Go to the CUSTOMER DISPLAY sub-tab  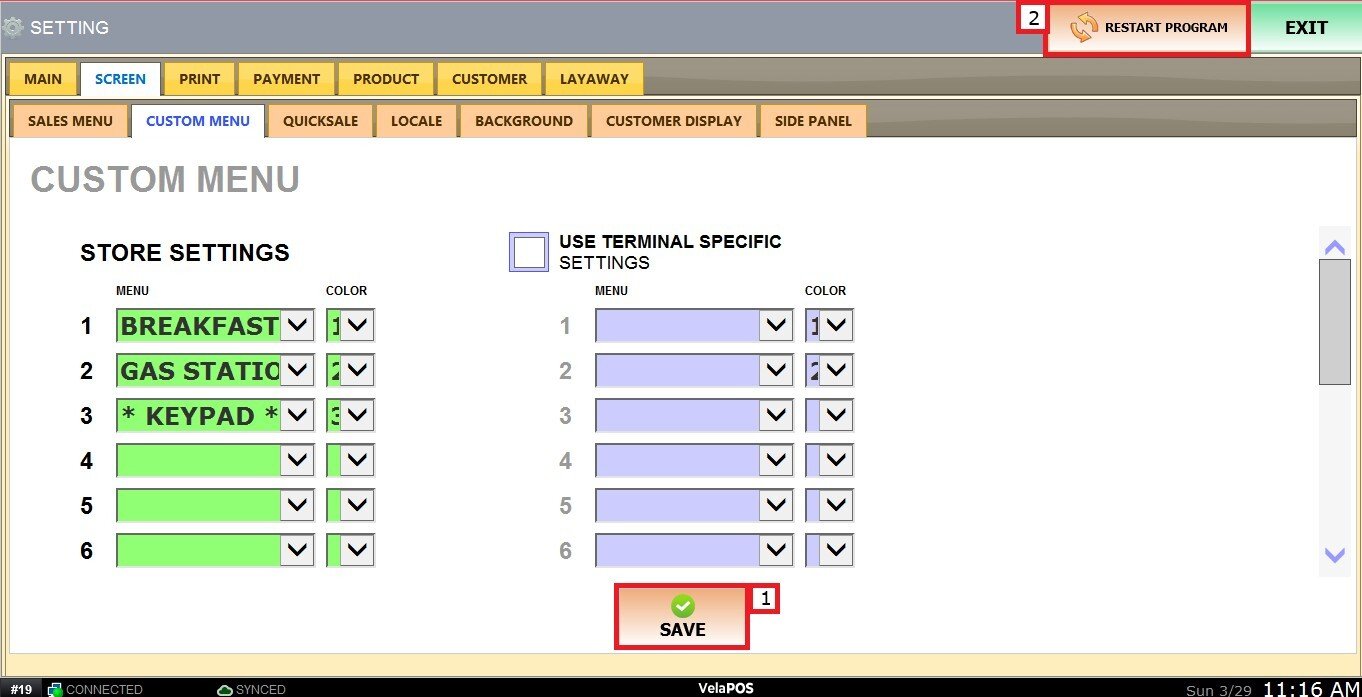[x=673, y=121]
